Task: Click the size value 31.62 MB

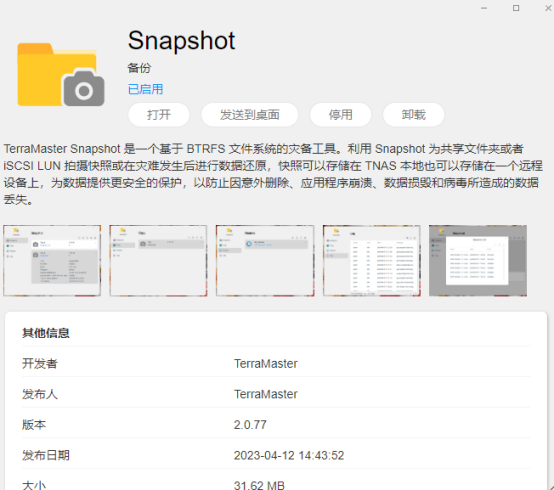Action: pyautogui.click(x=259, y=485)
